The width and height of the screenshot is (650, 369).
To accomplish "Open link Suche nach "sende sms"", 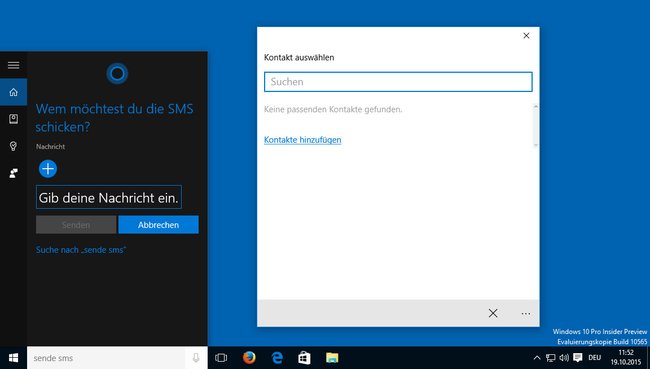I will [x=81, y=250].
